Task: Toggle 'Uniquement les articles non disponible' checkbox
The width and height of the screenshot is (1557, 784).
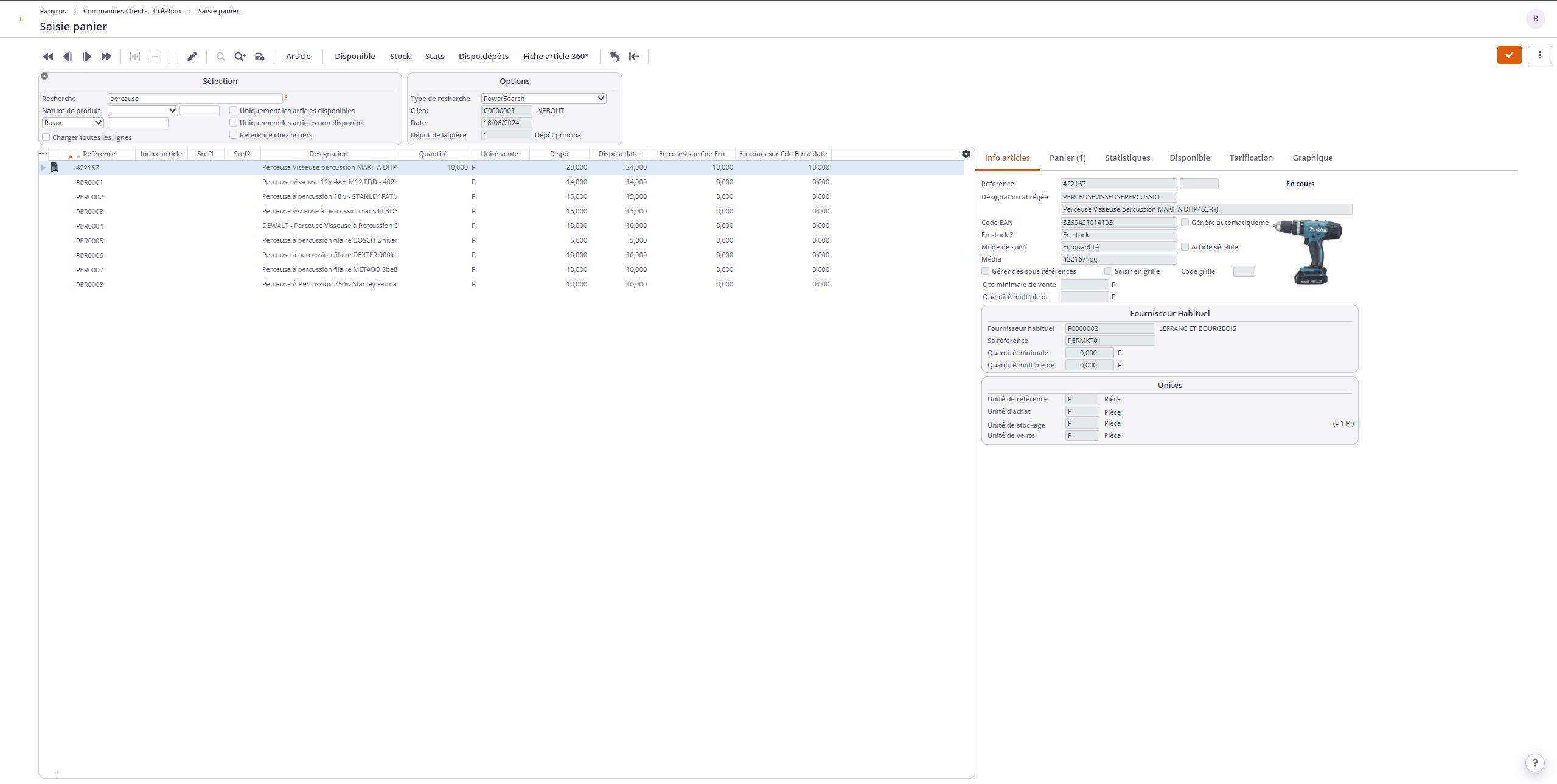Action: pyautogui.click(x=232, y=122)
